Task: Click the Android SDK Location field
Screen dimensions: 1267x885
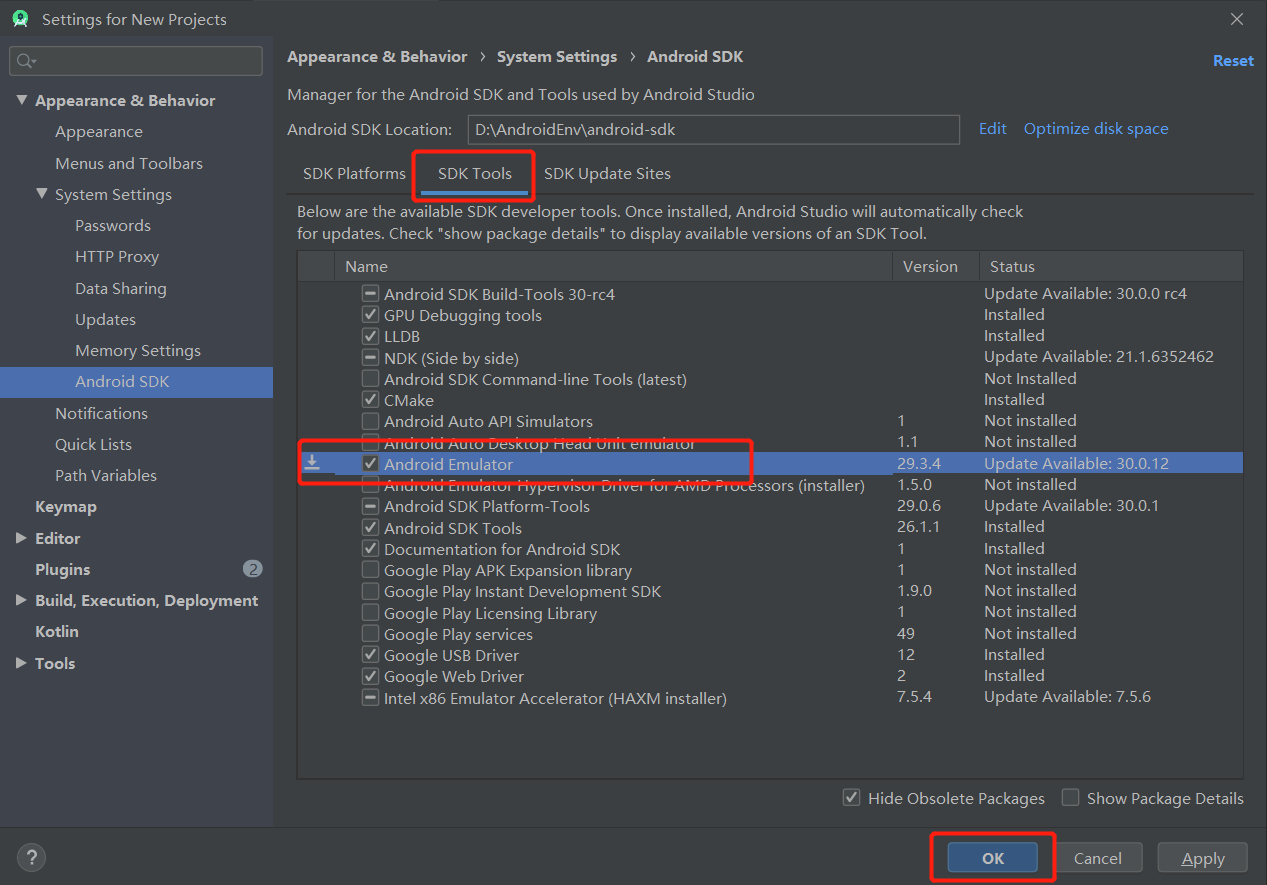Action: point(714,129)
